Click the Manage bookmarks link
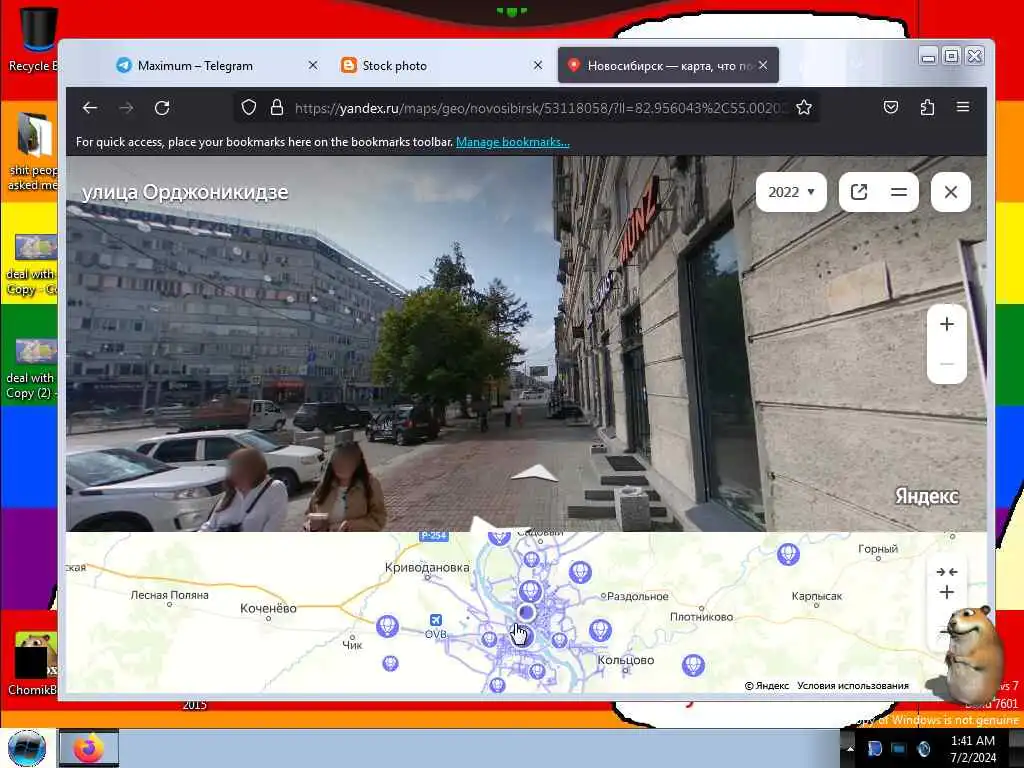 click(x=513, y=142)
